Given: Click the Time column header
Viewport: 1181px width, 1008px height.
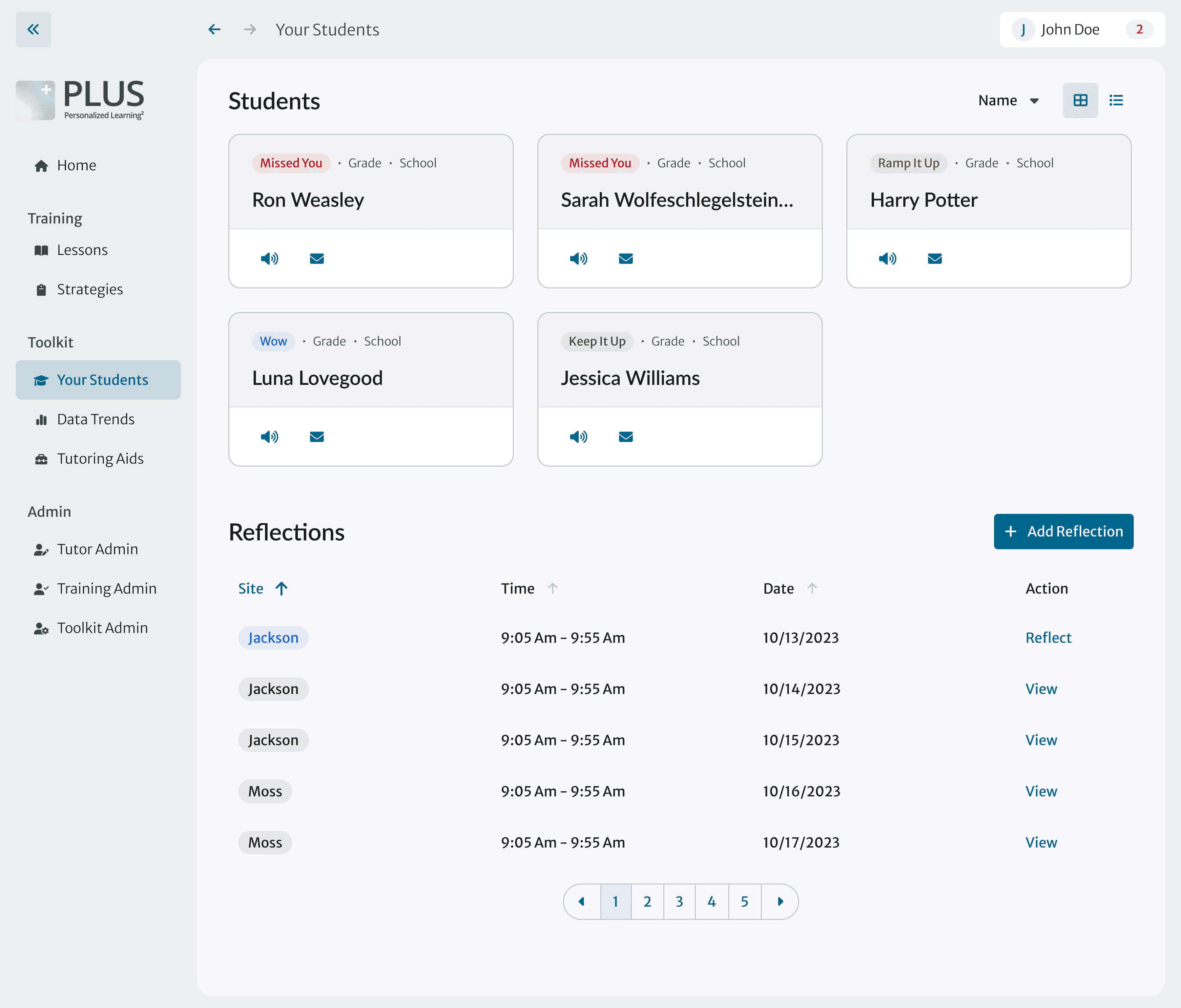Looking at the screenshot, I should point(518,588).
